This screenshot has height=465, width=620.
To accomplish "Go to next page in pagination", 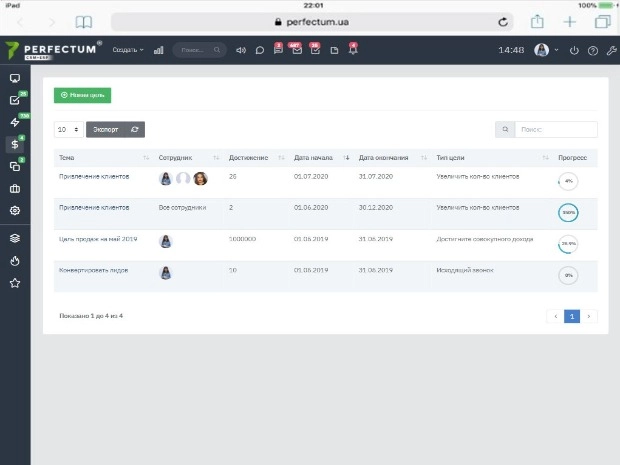I will [589, 316].
